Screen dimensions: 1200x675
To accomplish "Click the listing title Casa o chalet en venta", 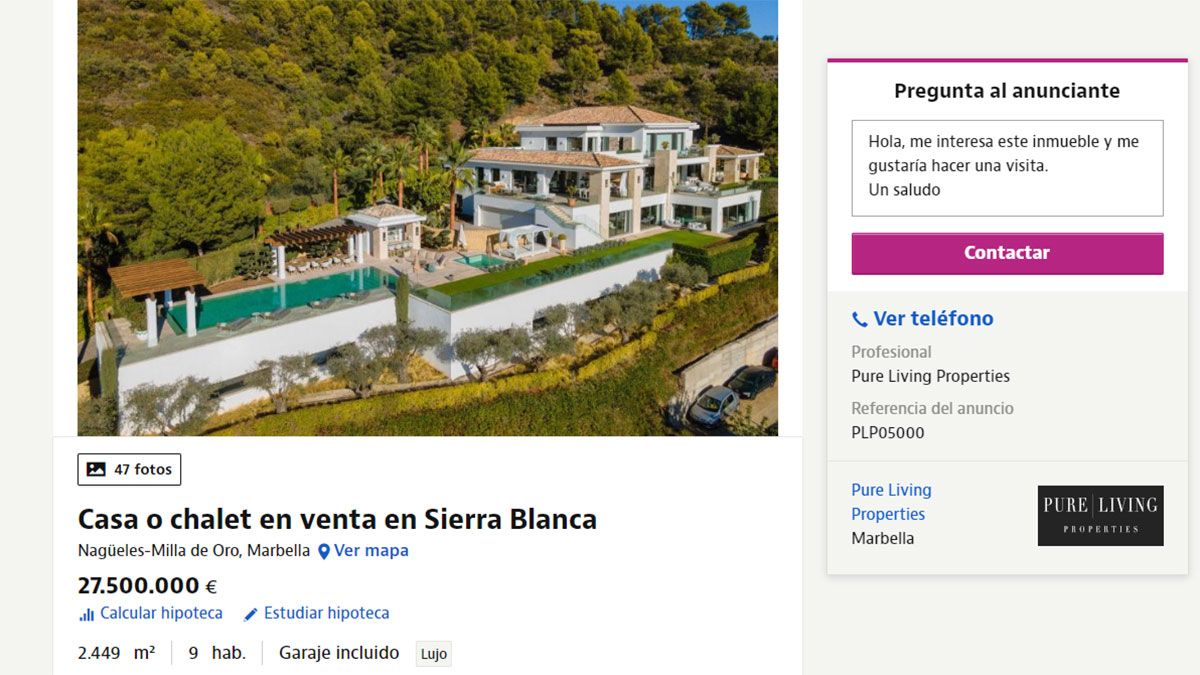I will click(x=337, y=519).
